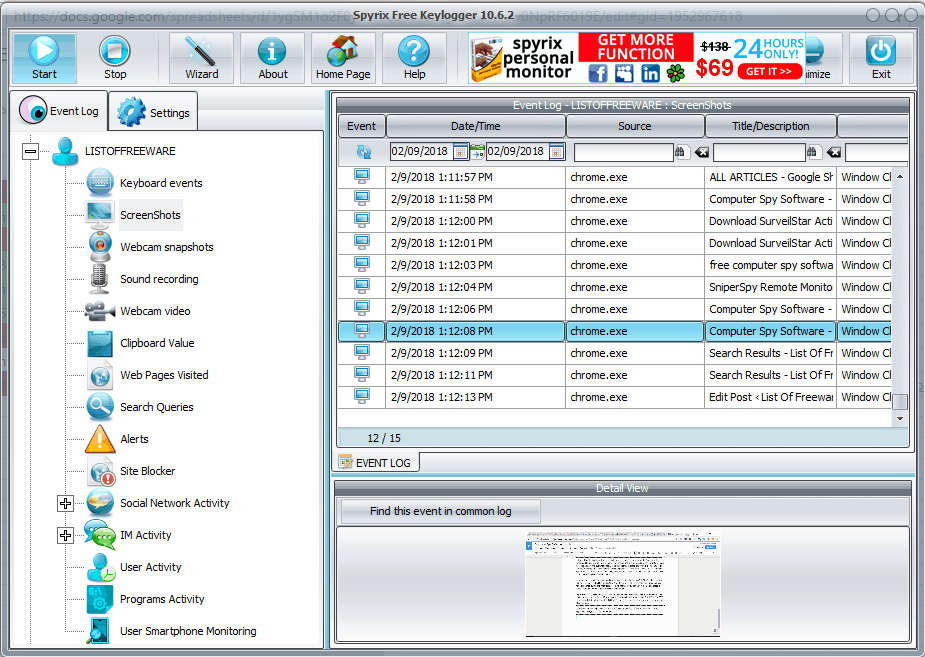The height and width of the screenshot is (657, 925).
Task: Click the date range apply icon between dates
Action: pos(477,152)
